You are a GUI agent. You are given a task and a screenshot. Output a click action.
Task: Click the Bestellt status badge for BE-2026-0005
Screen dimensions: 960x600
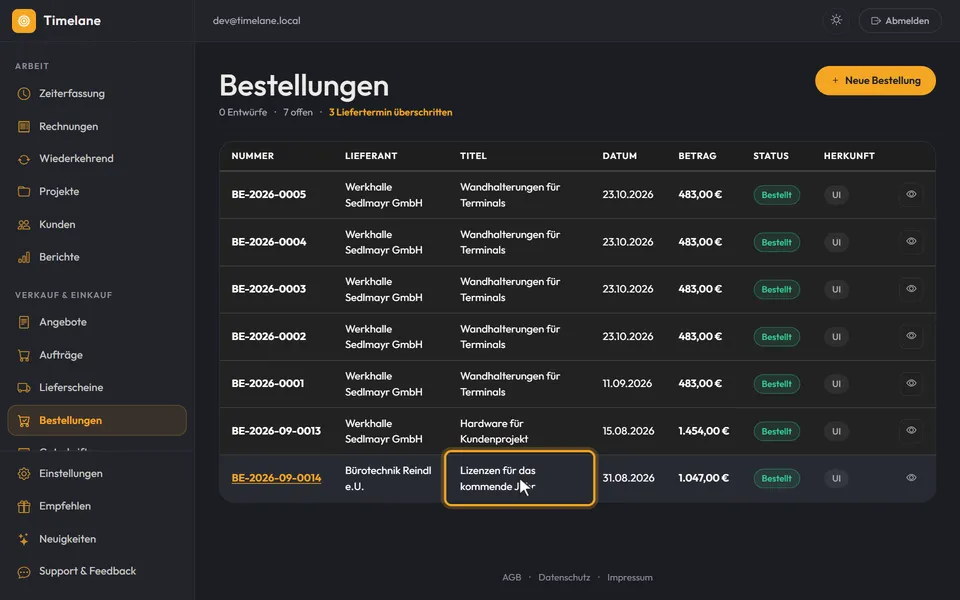pyautogui.click(x=776, y=195)
